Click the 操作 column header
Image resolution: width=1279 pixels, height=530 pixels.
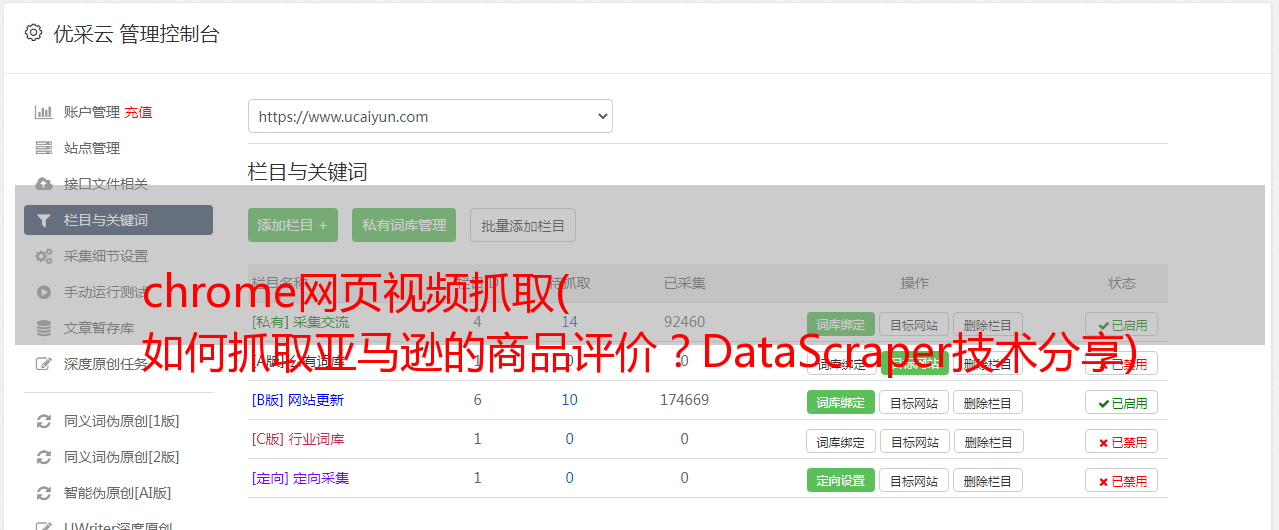tap(914, 283)
